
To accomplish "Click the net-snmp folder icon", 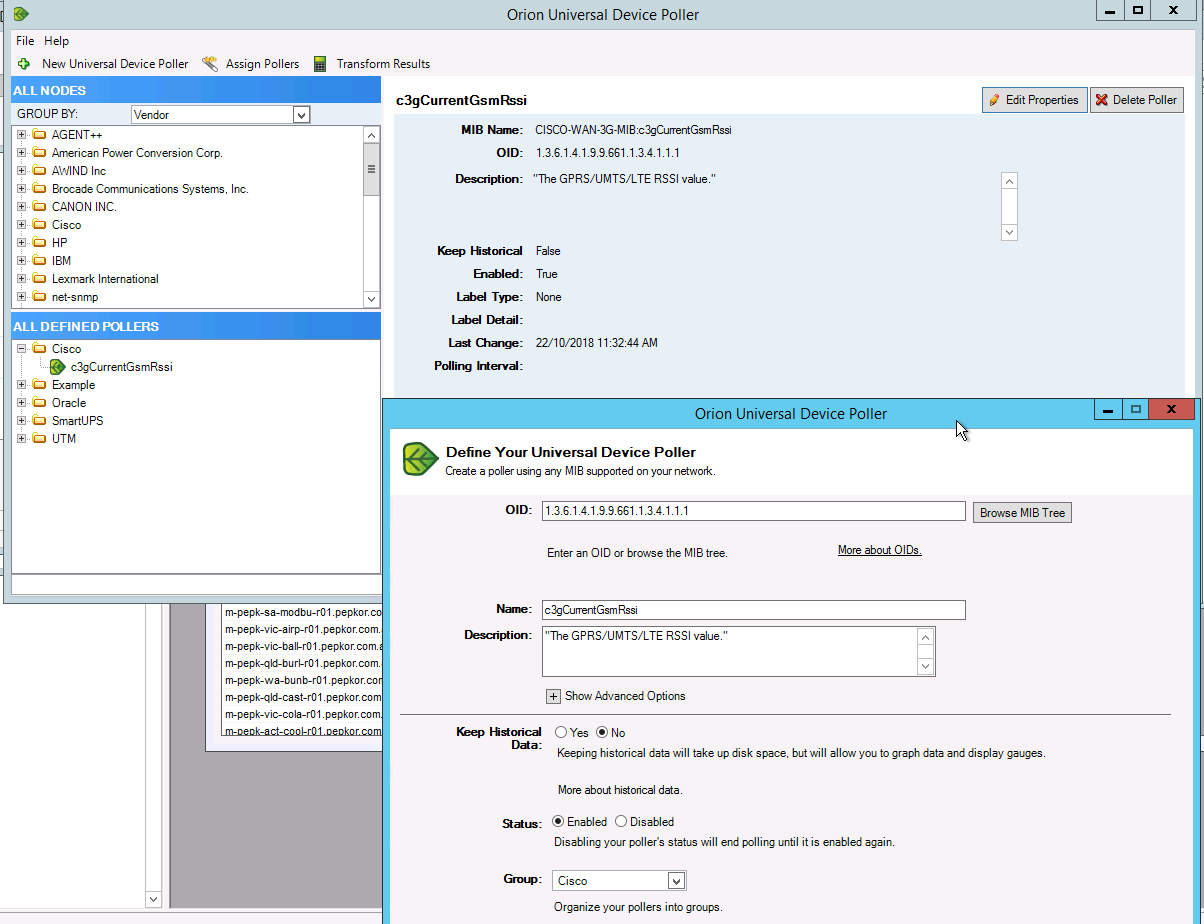I will (x=39, y=297).
